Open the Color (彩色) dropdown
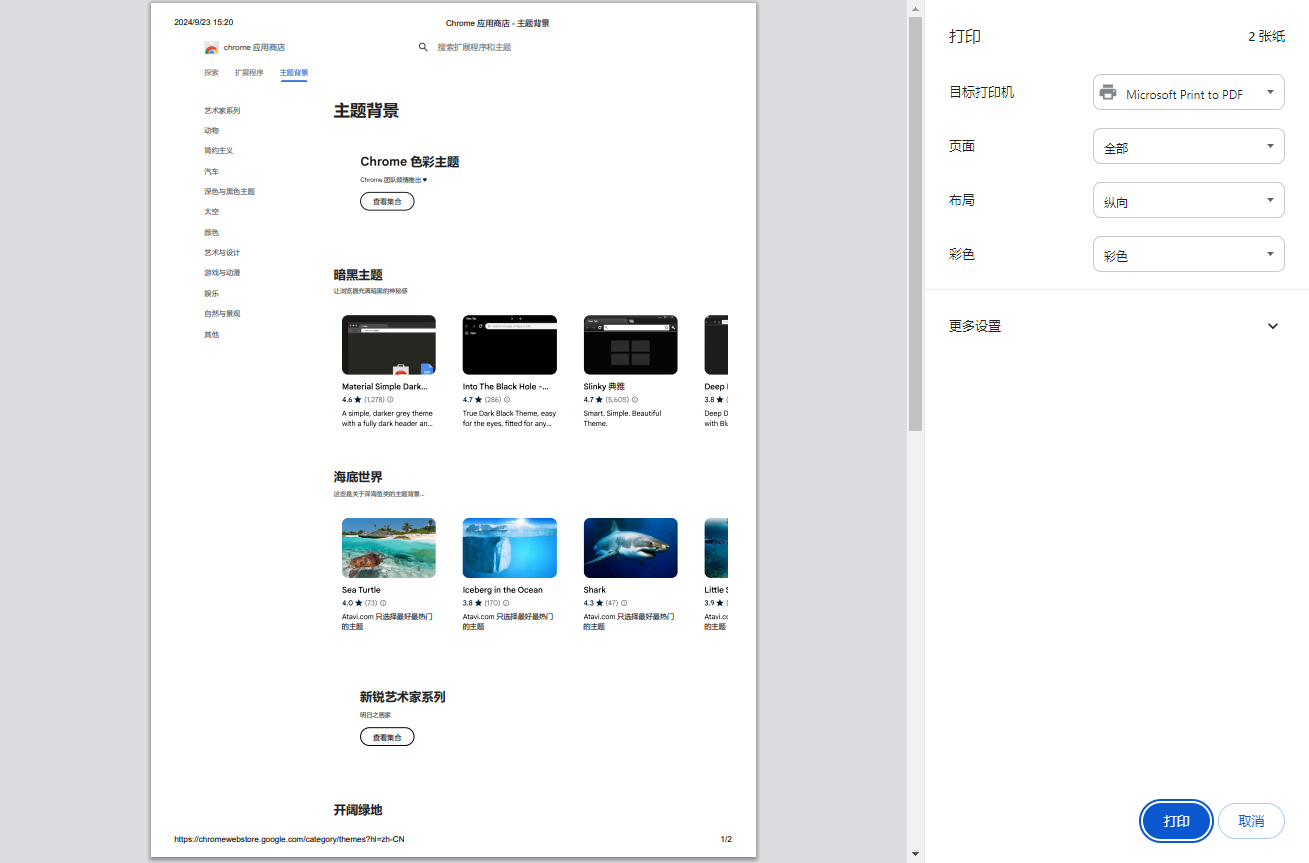 1189,255
